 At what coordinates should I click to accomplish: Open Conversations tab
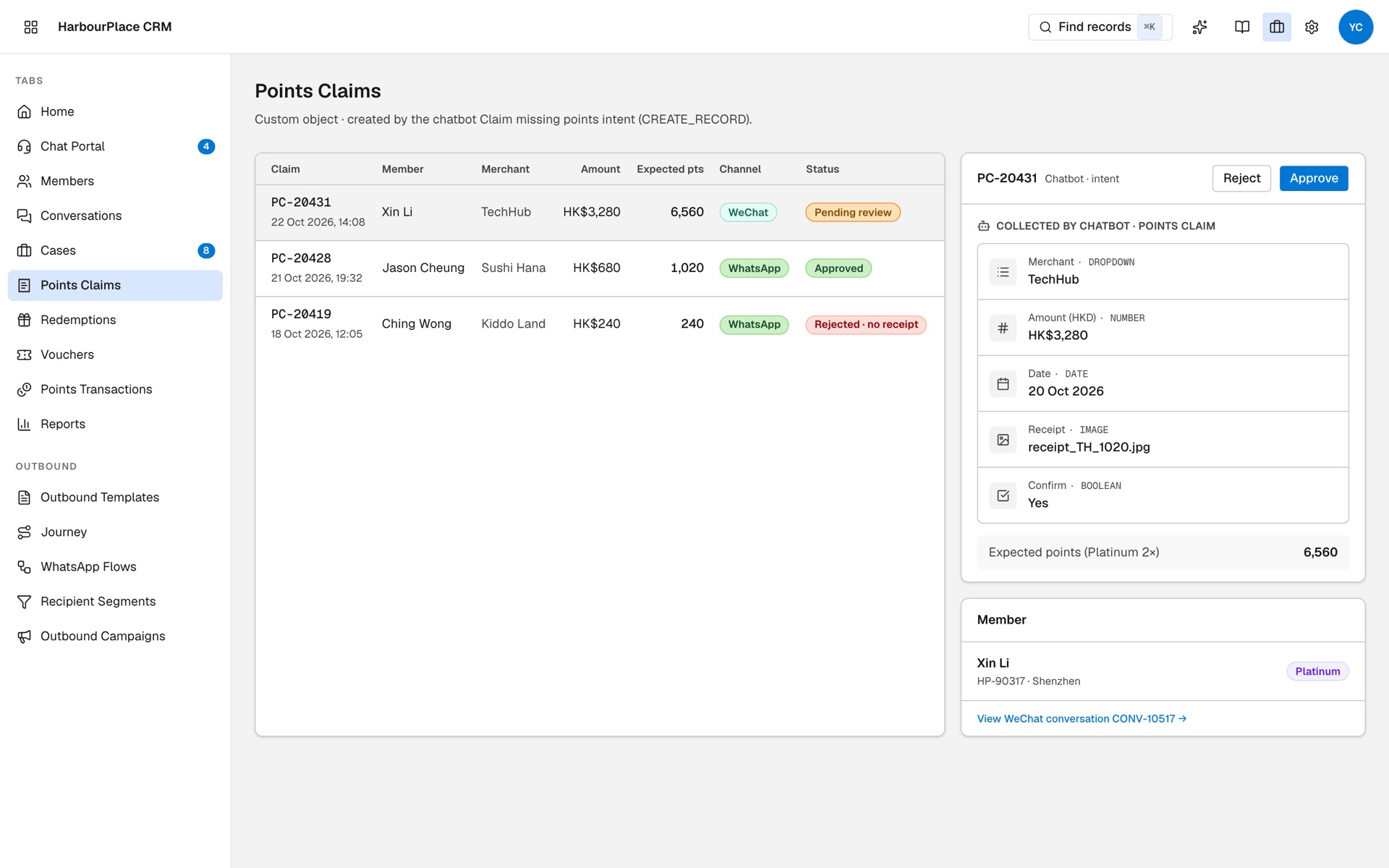[x=115, y=216]
